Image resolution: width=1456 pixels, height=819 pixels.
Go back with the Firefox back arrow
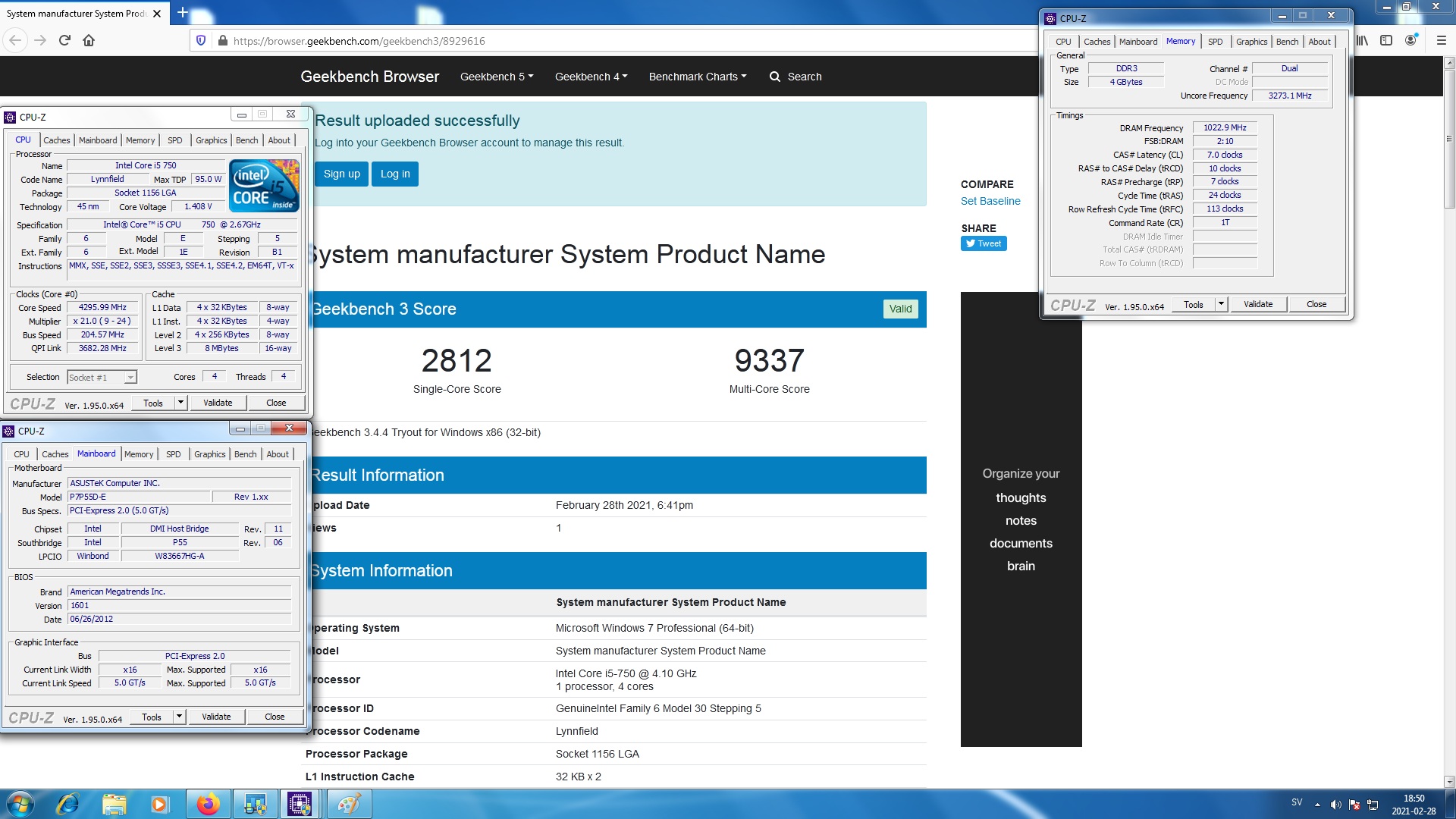point(16,41)
